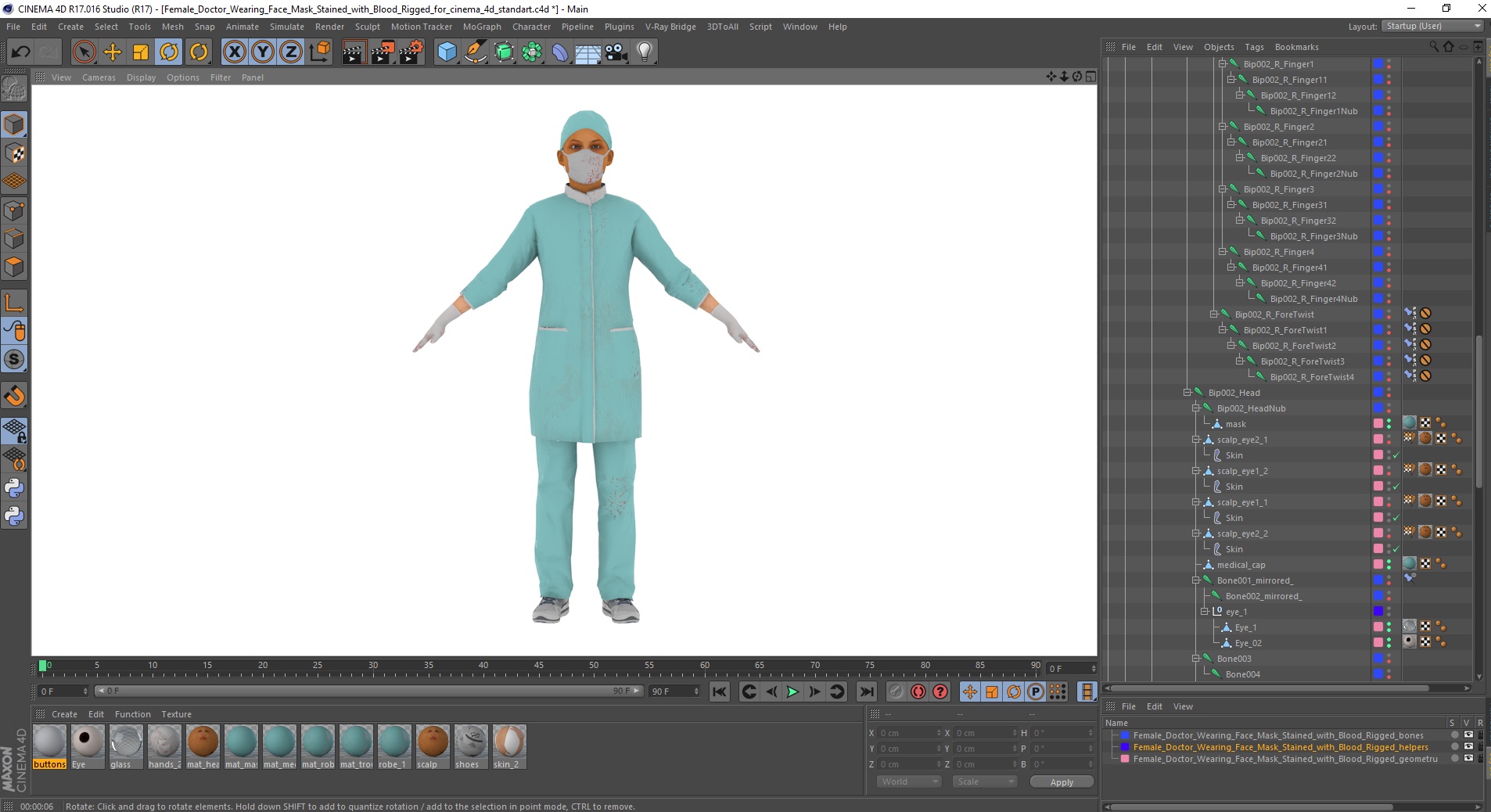The height and width of the screenshot is (812, 1491).
Task: Switch to Texture mode icon
Action: pos(14,153)
